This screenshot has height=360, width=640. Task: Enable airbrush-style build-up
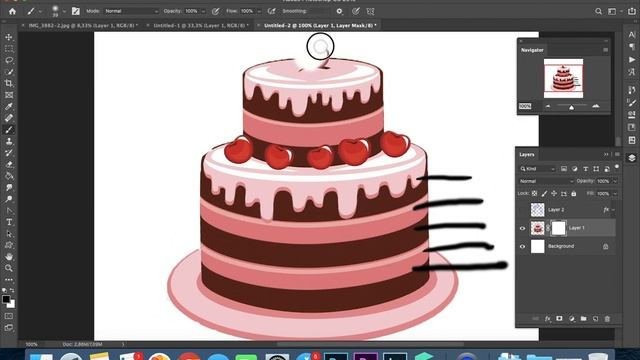271,11
